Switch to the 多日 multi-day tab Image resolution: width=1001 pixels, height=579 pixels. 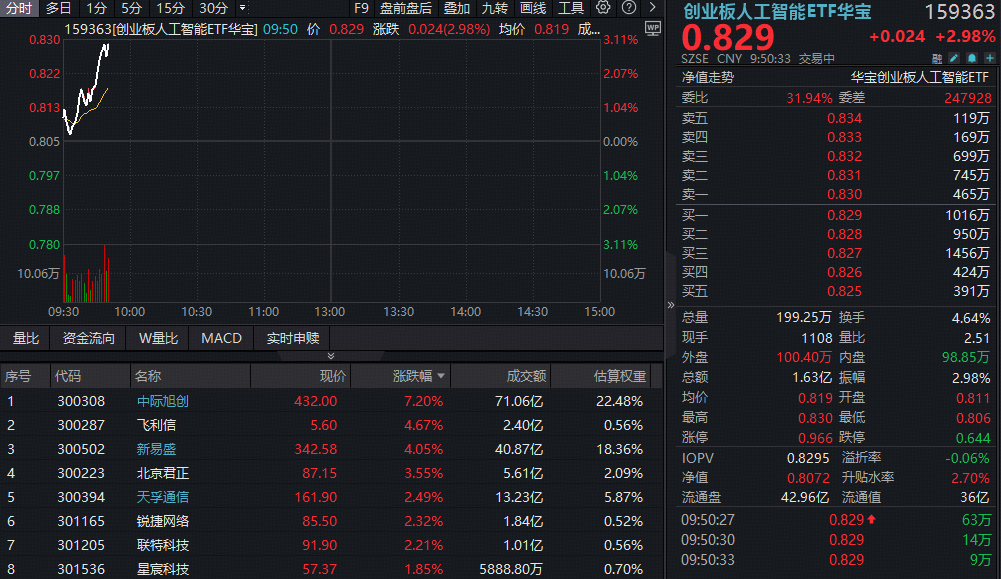coord(58,8)
